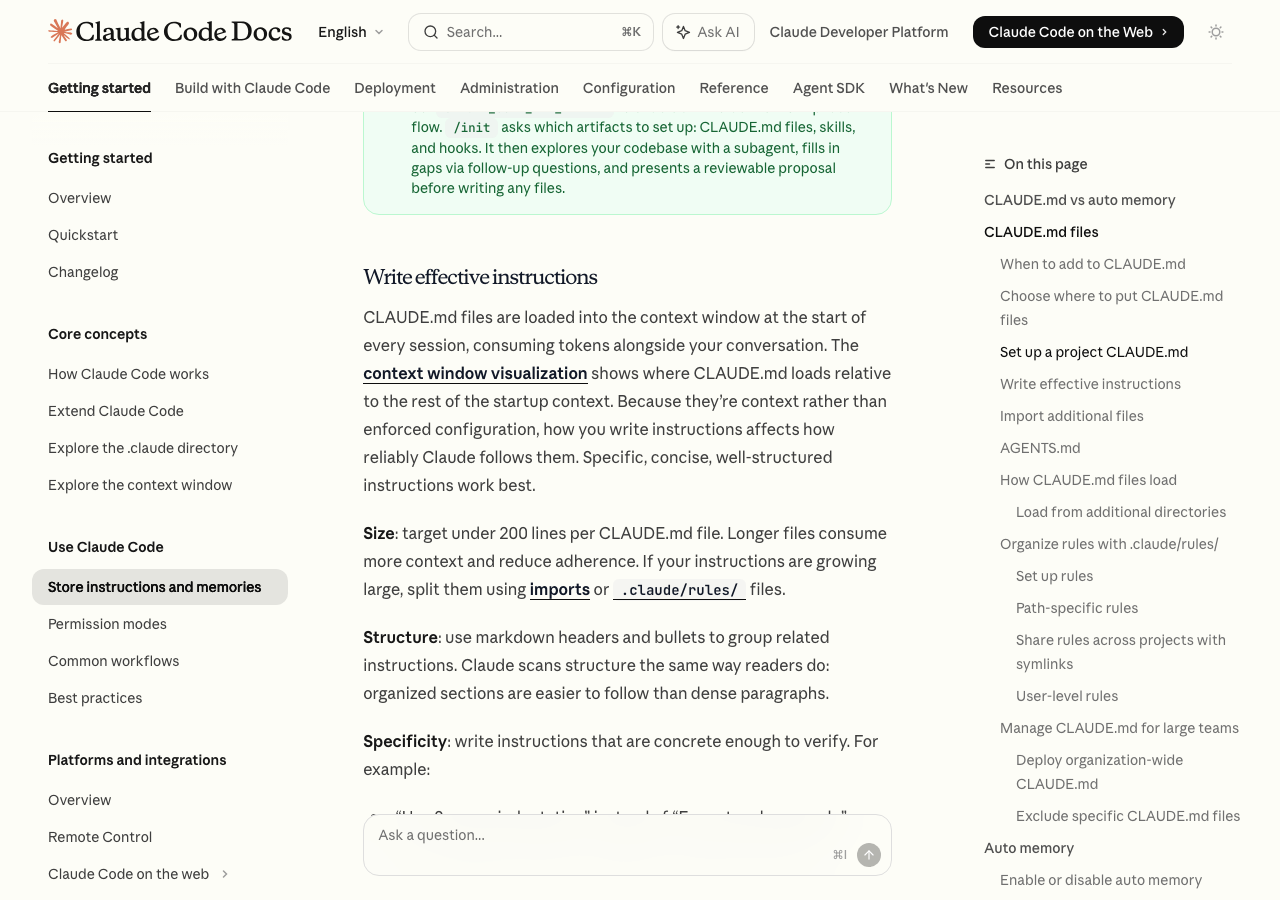Image resolution: width=1280 pixels, height=900 pixels.
Task: Open Explore the context window page
Action: [140, 485]
